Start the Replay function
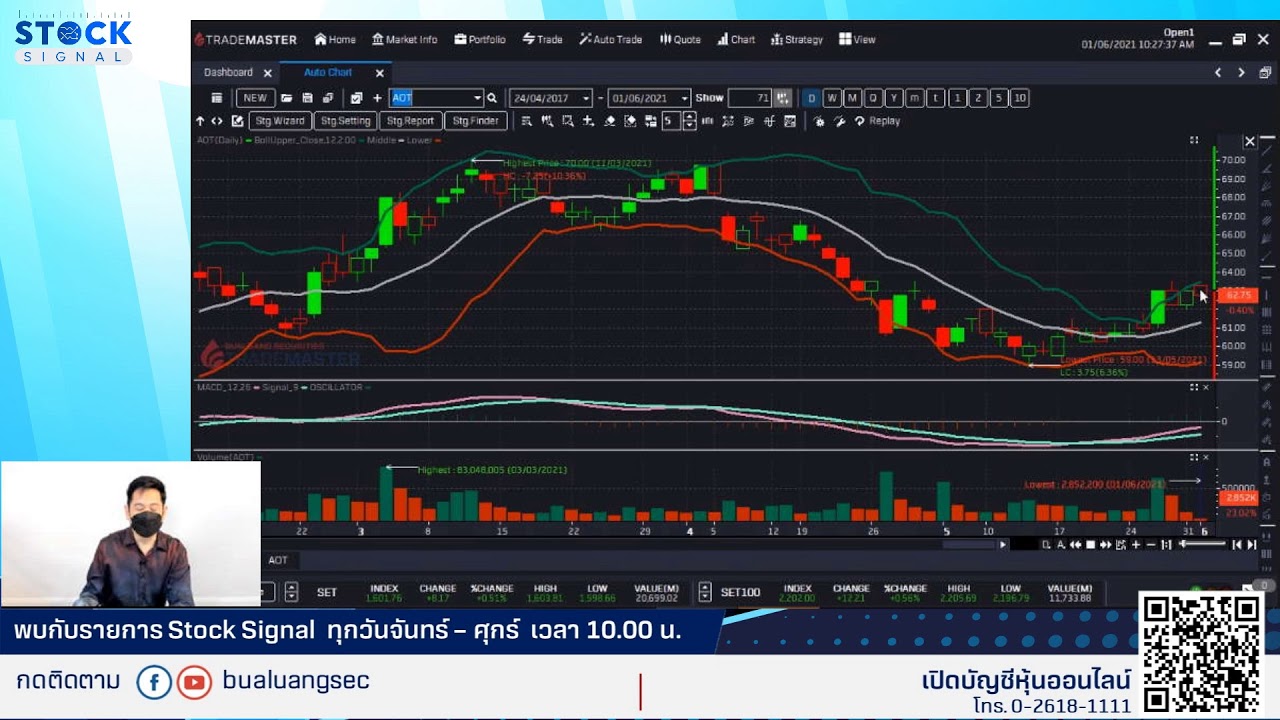The width and height of the screenshot is (1280, 720). pyautogui.click(x=877, y=121)
